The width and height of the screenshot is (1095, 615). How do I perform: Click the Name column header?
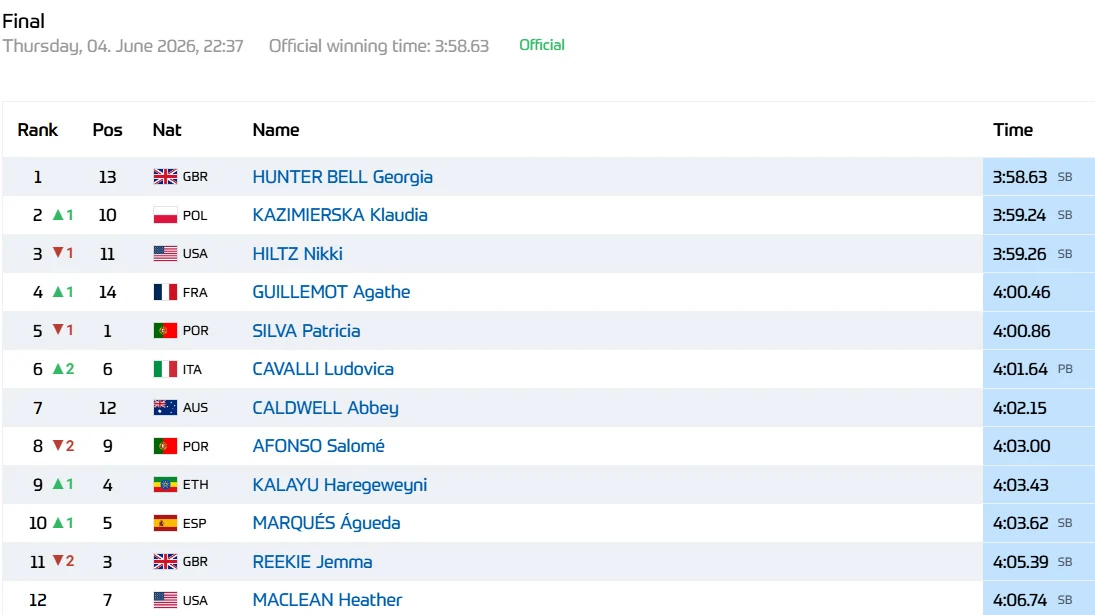276,130
